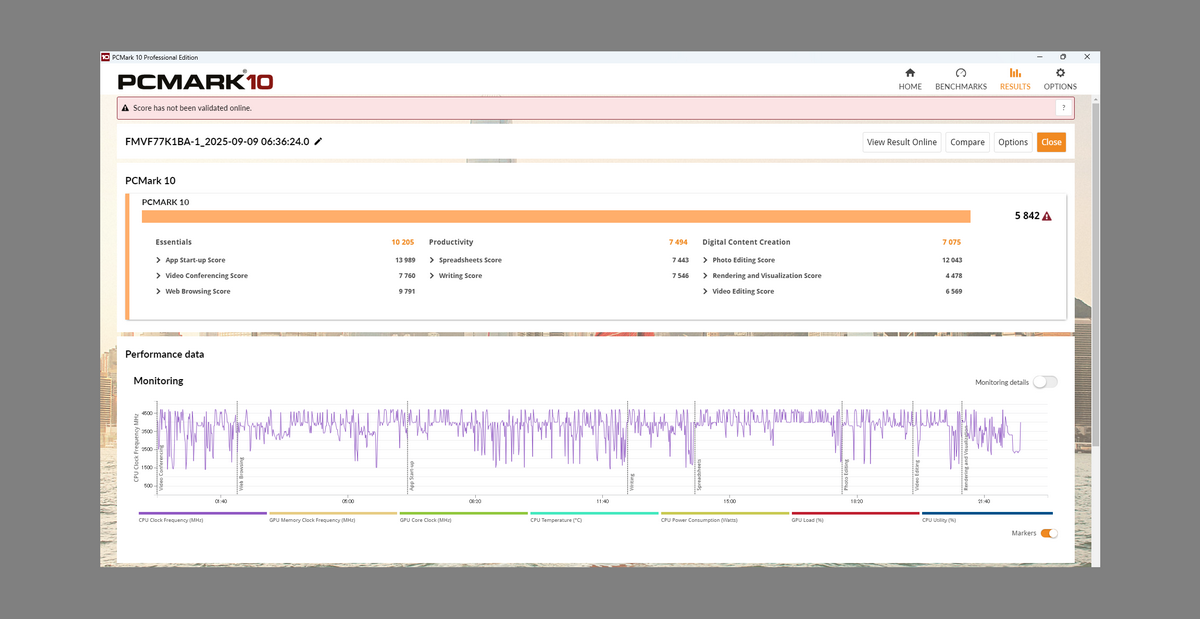Select the Results bar chart icon
The height and width of the screenshot is (619, 1200).
point(1015,73)
